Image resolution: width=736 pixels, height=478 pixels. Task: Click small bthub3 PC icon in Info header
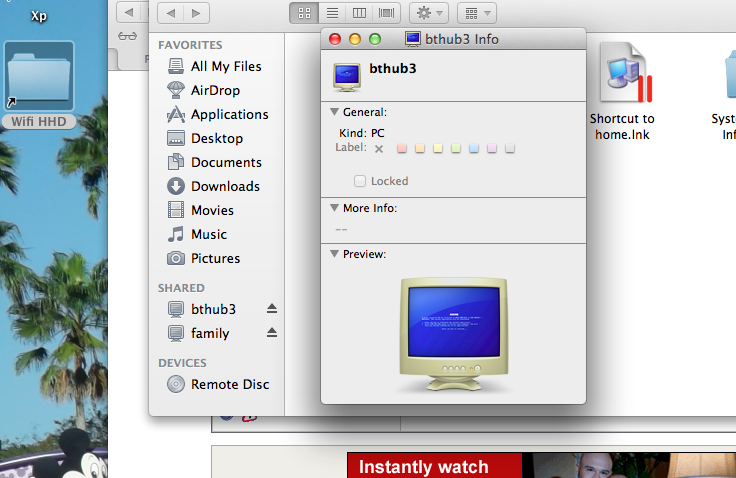(347, 77)
